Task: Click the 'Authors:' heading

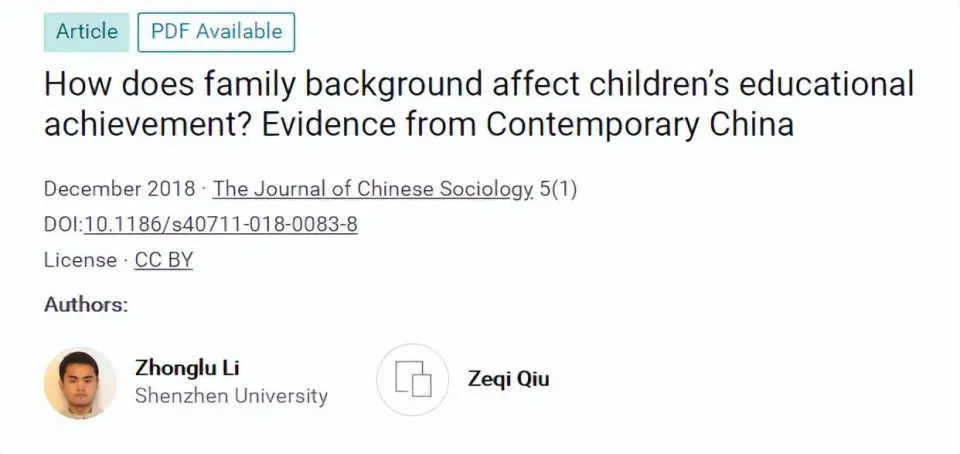Action: 86,305
